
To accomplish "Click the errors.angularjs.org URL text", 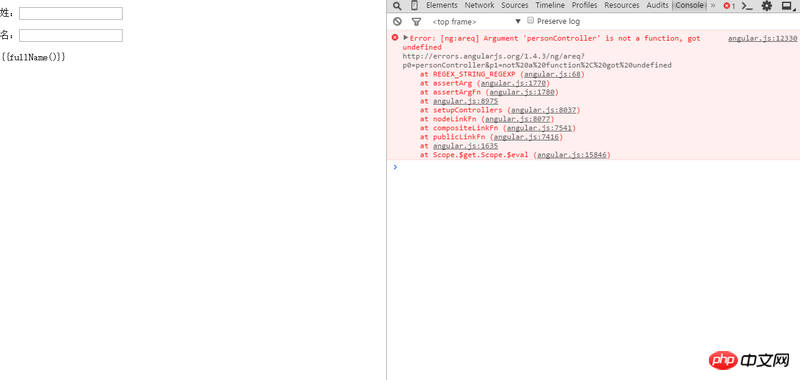I will [537, 61].
